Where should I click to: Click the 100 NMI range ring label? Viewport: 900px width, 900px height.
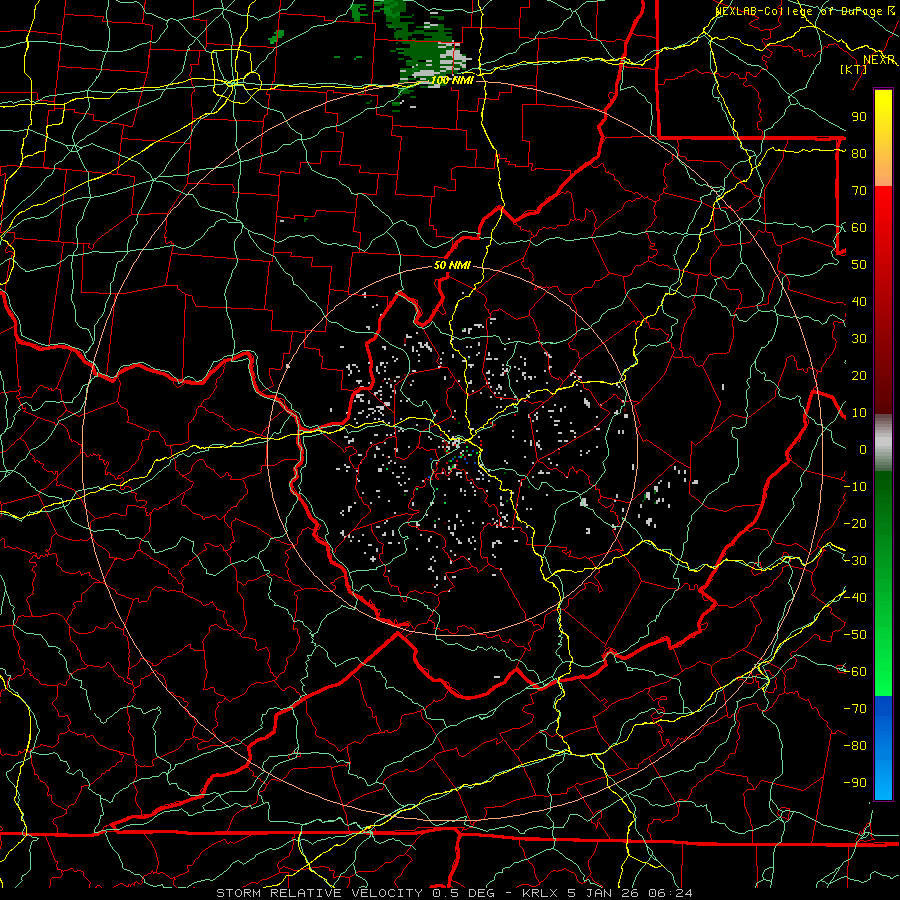tap(452, 80)
